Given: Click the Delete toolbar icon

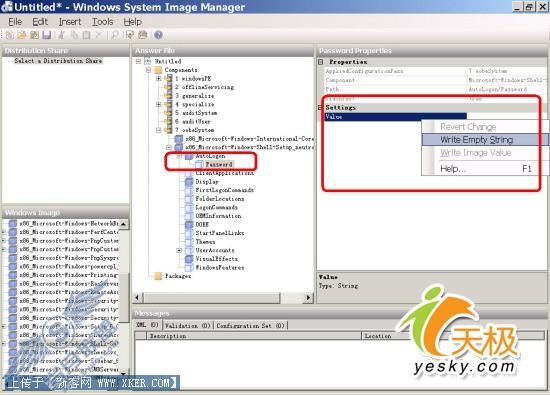Looking at the screenshot, I should click(x=99, y=35).
